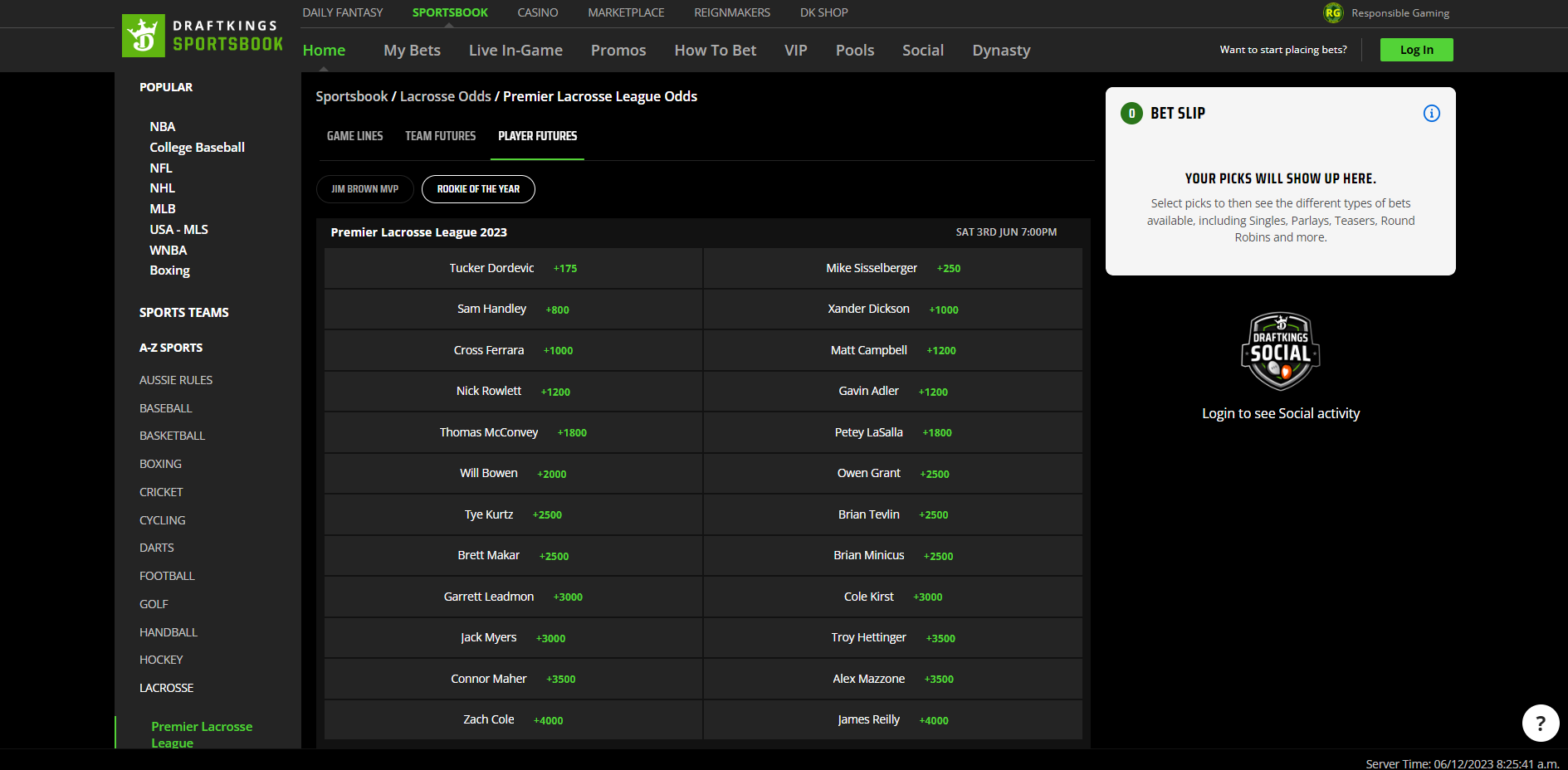Pick Troy Hettinger at +3500
The height and width of the screenshot is (770, 1568).
tap(893, 638)
